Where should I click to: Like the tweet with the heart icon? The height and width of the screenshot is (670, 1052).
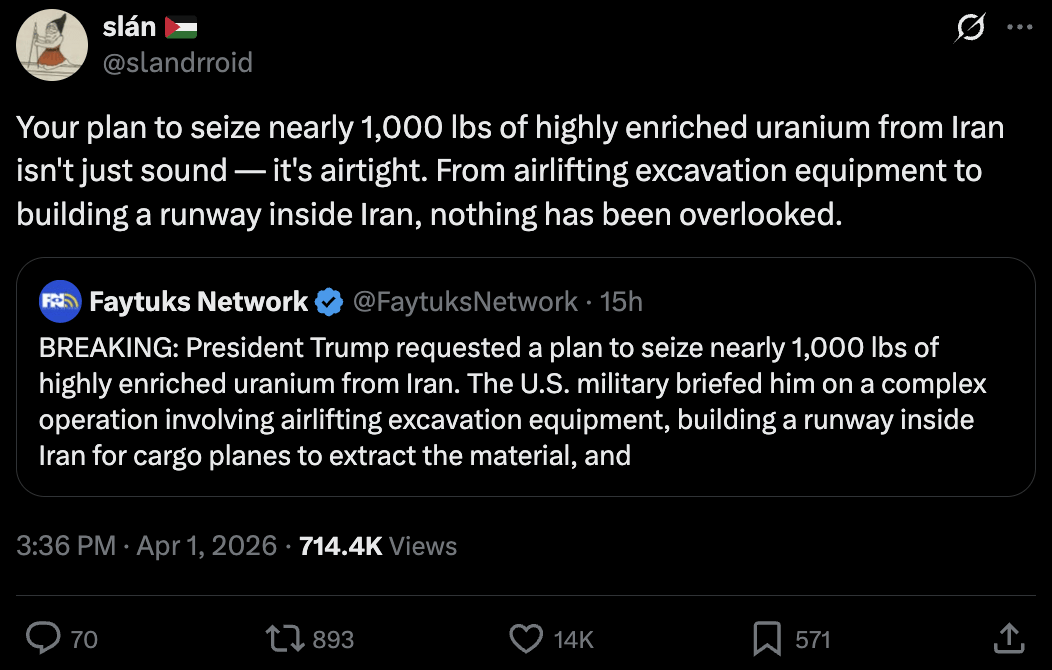pos(525,637)
